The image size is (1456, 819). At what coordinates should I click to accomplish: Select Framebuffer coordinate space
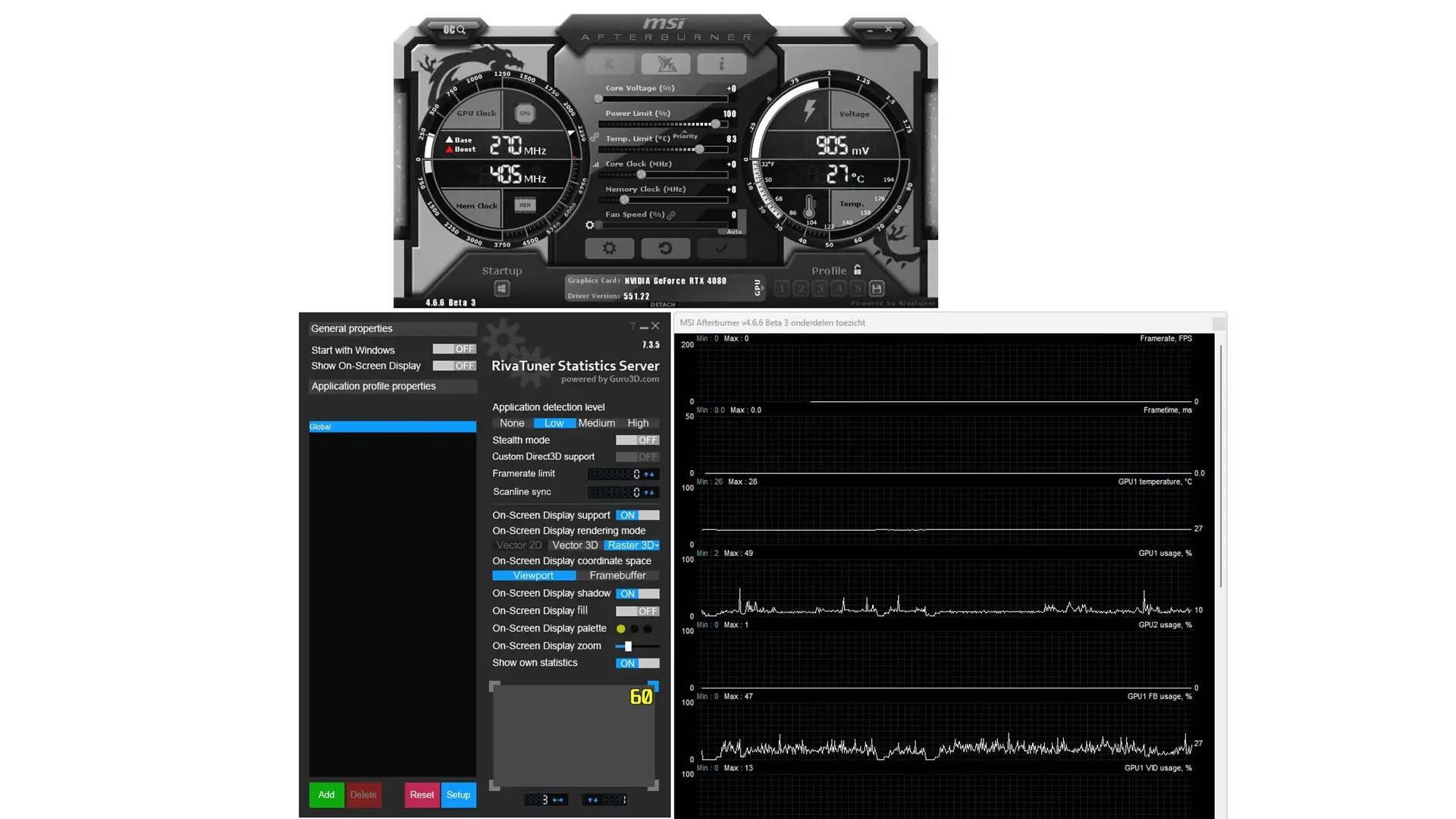[x=618, y=576]
